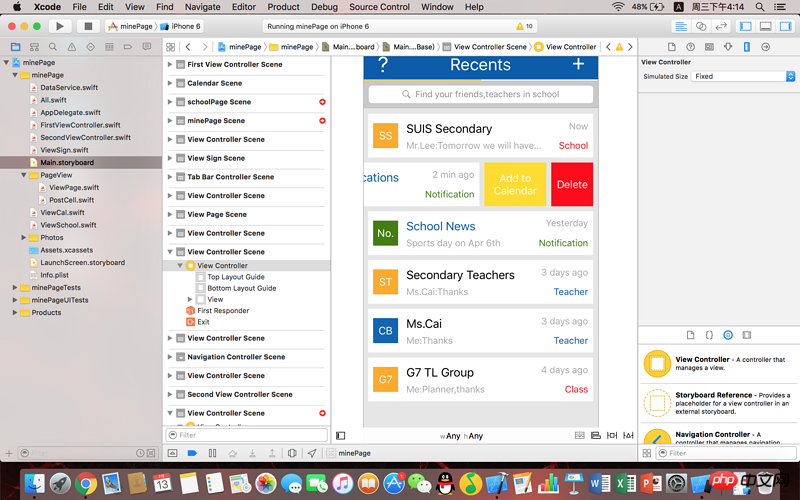Click the Find your friends search field
Image resolution: width=800 pixels, height=500 pixels.
coord(481,94)
